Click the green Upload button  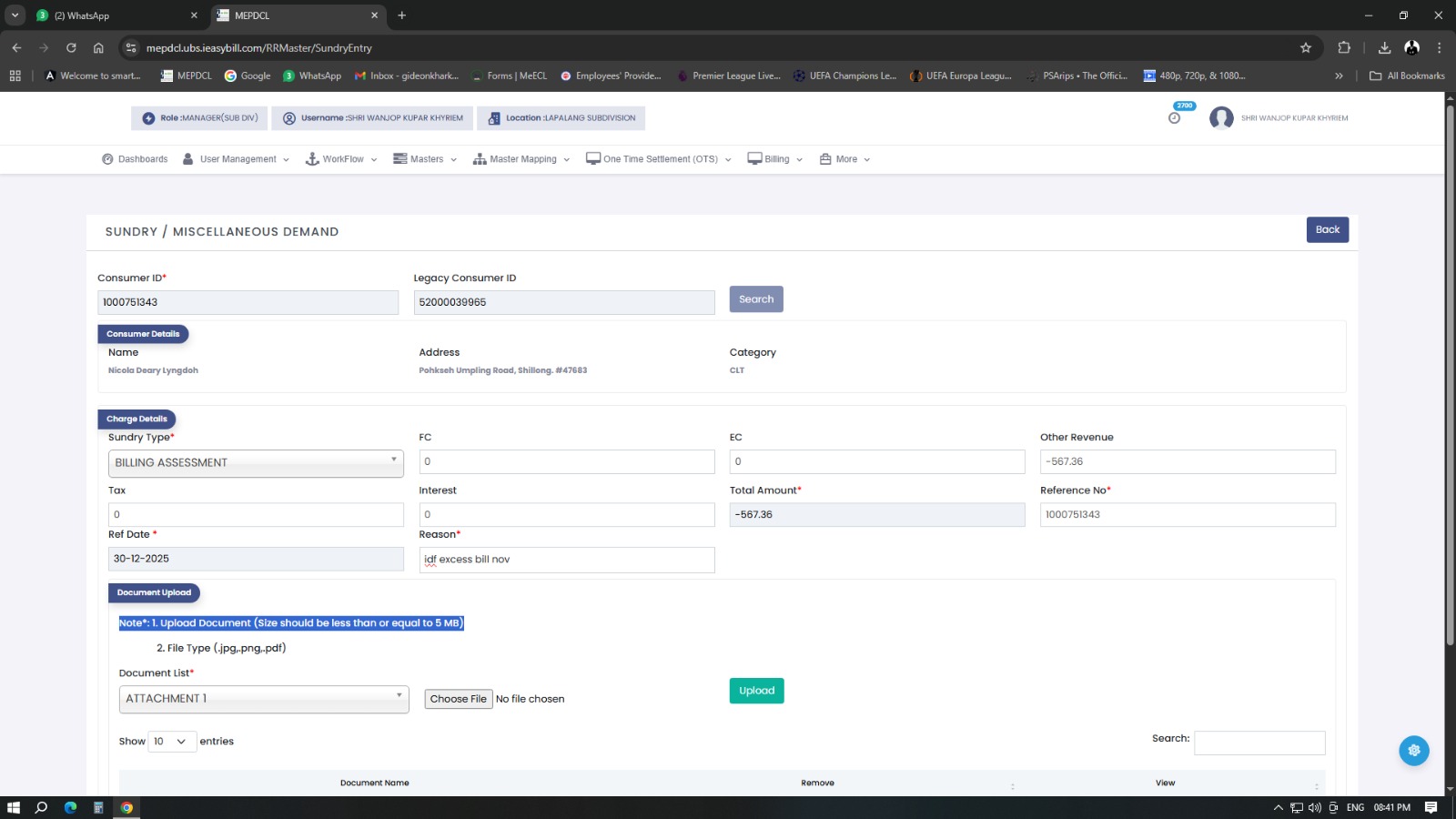[756, 691]
